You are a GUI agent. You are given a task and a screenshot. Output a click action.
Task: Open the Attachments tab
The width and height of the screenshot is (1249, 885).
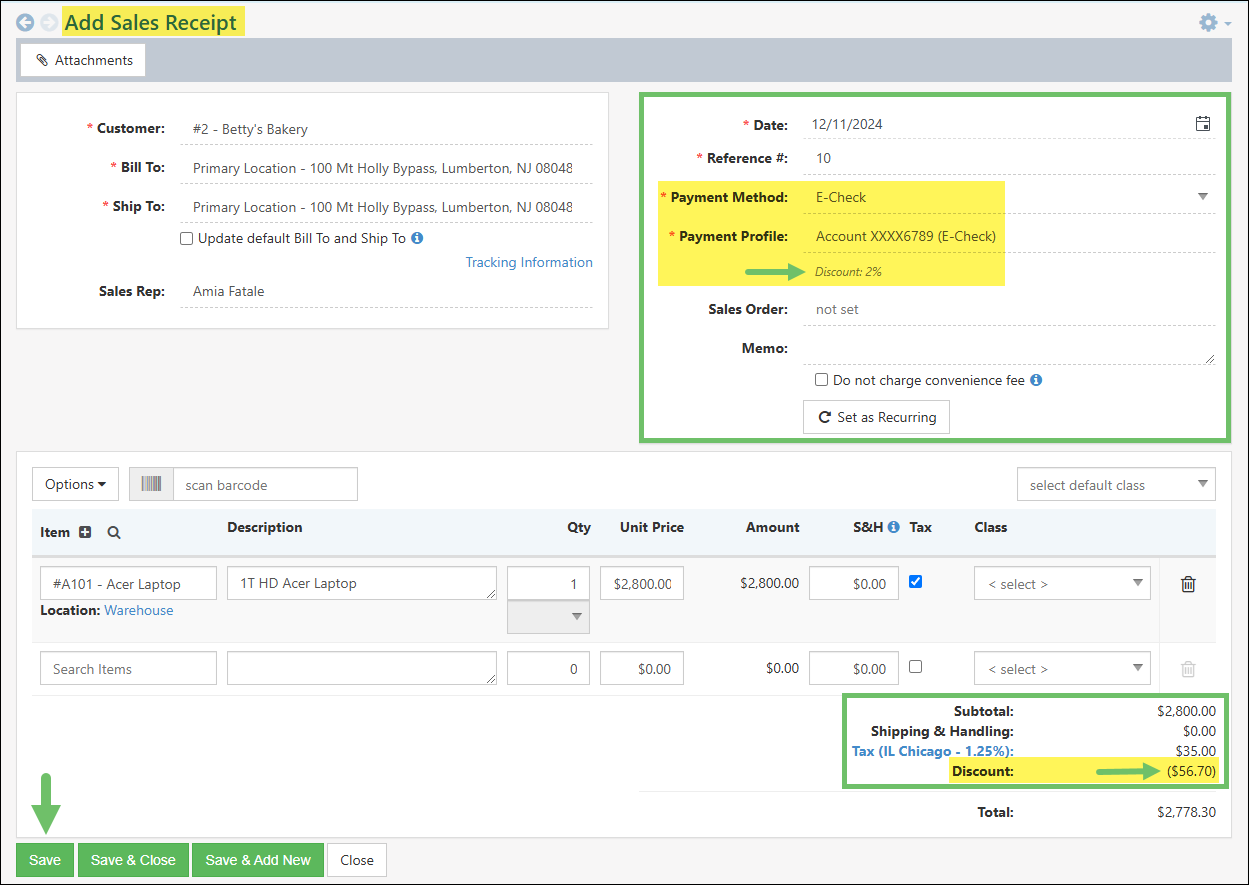[x=84, y=60]
